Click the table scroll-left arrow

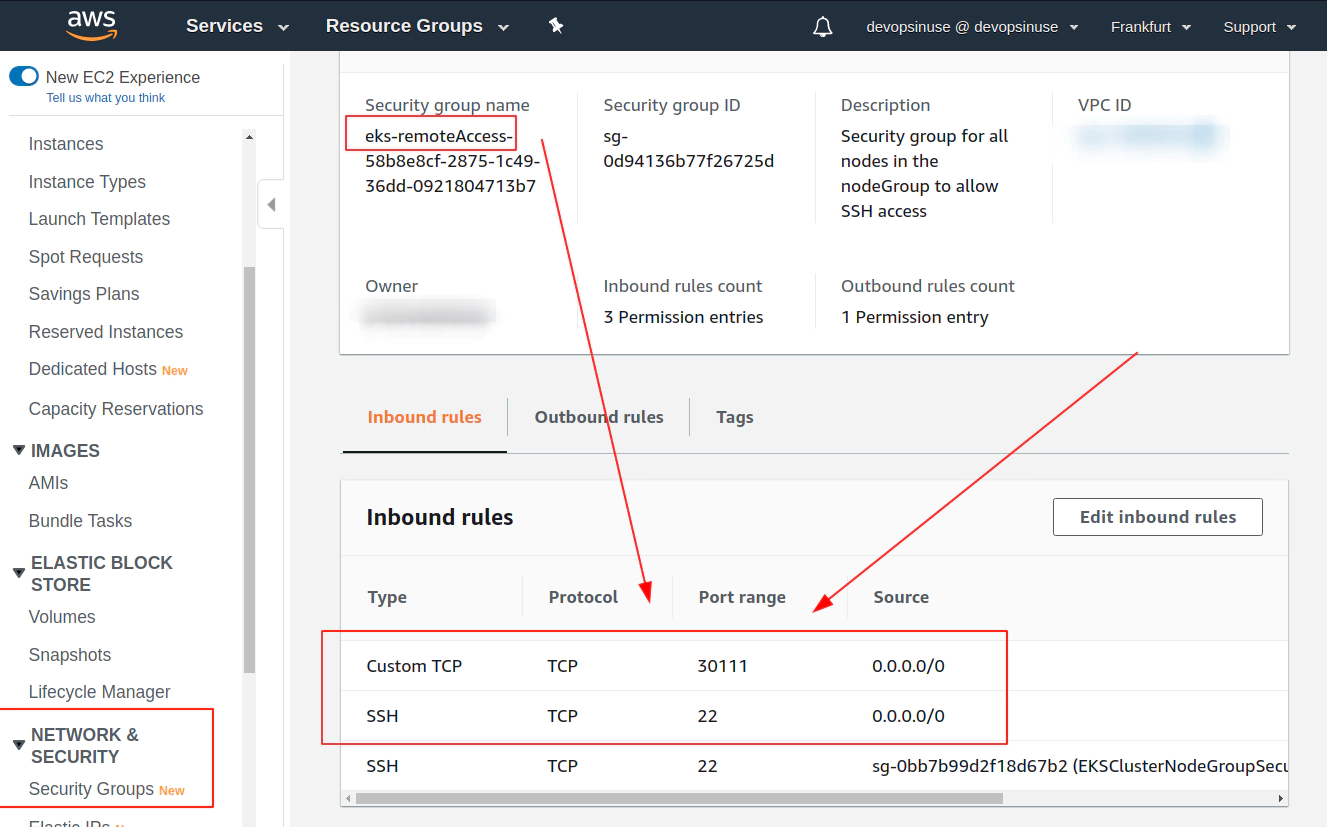(x=348, y=798)
